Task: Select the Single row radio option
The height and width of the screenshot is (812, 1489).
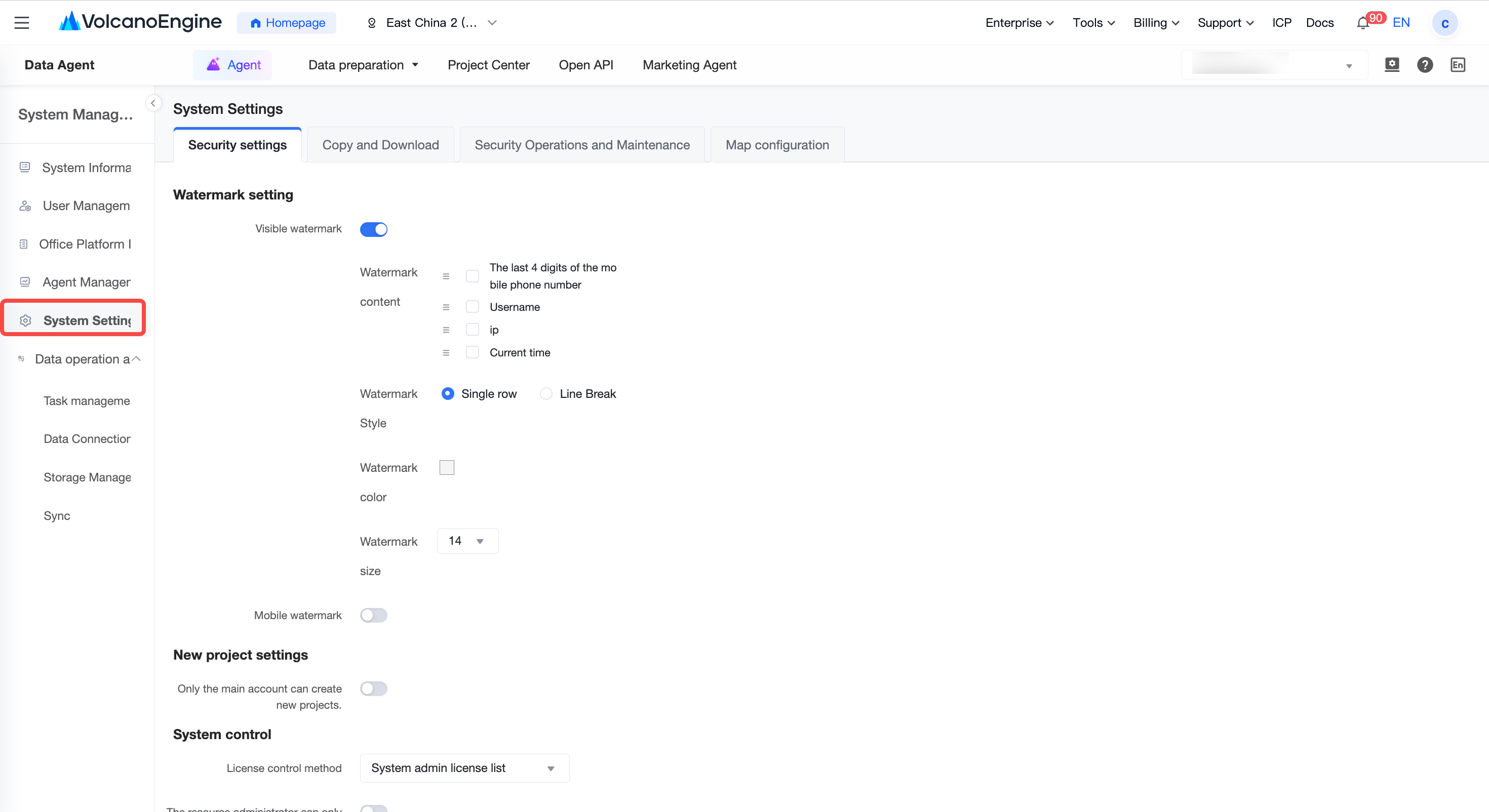Action: (x=447, y=393)
